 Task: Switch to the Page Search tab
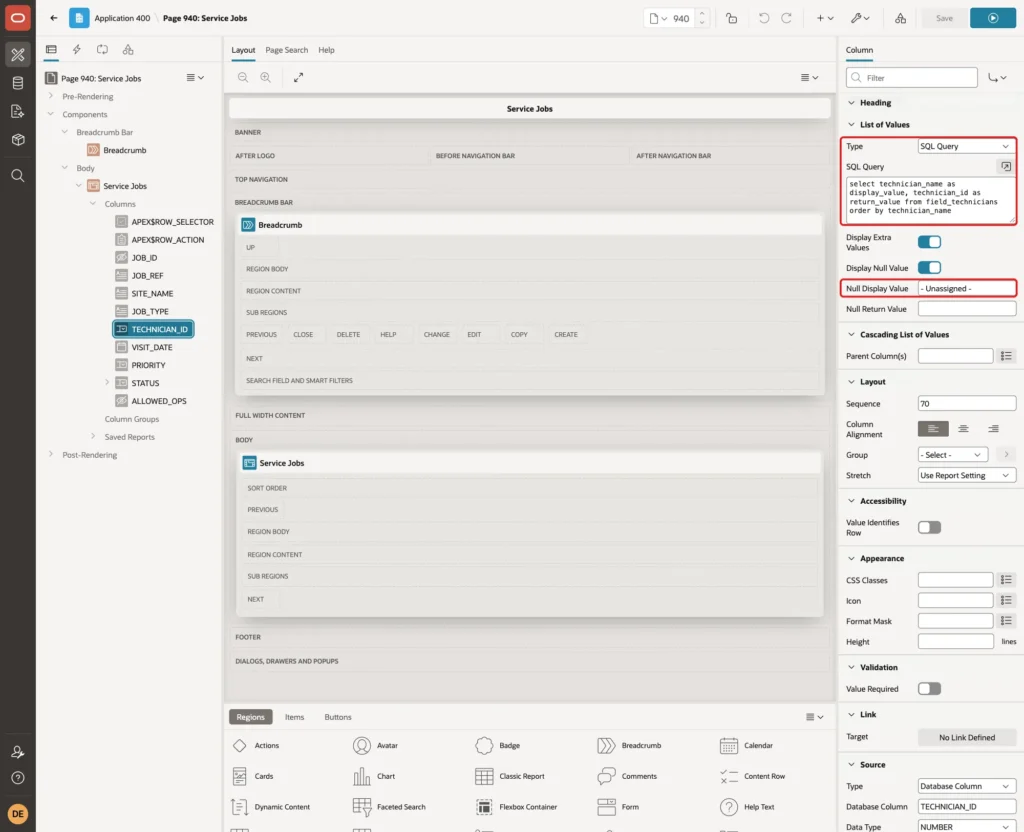[286, 50]
